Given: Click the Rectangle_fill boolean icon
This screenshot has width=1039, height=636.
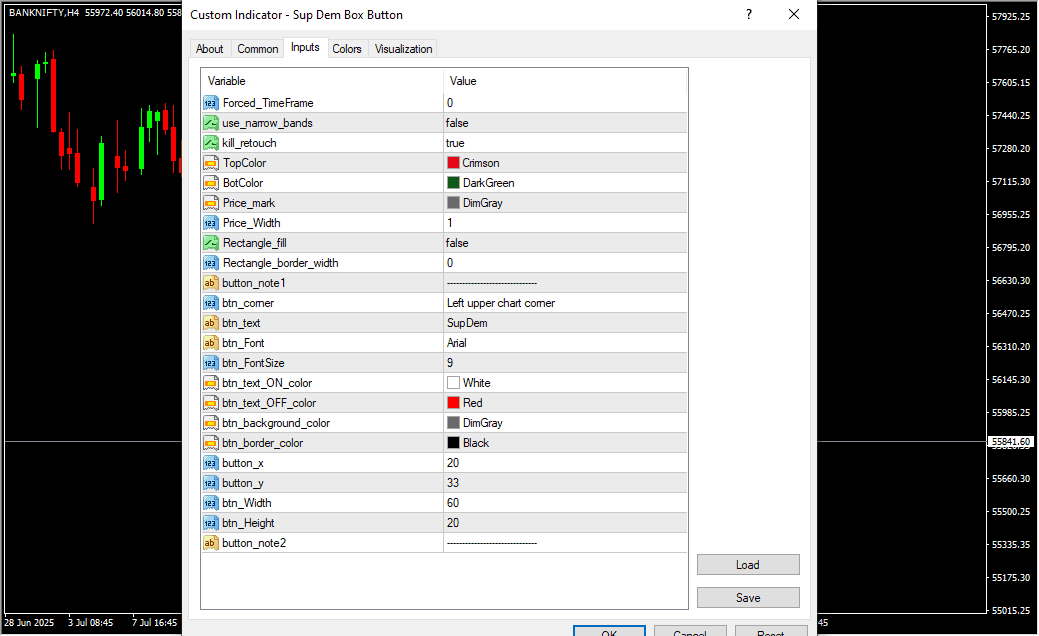Looking at the screenshot, I should point(211,243).
